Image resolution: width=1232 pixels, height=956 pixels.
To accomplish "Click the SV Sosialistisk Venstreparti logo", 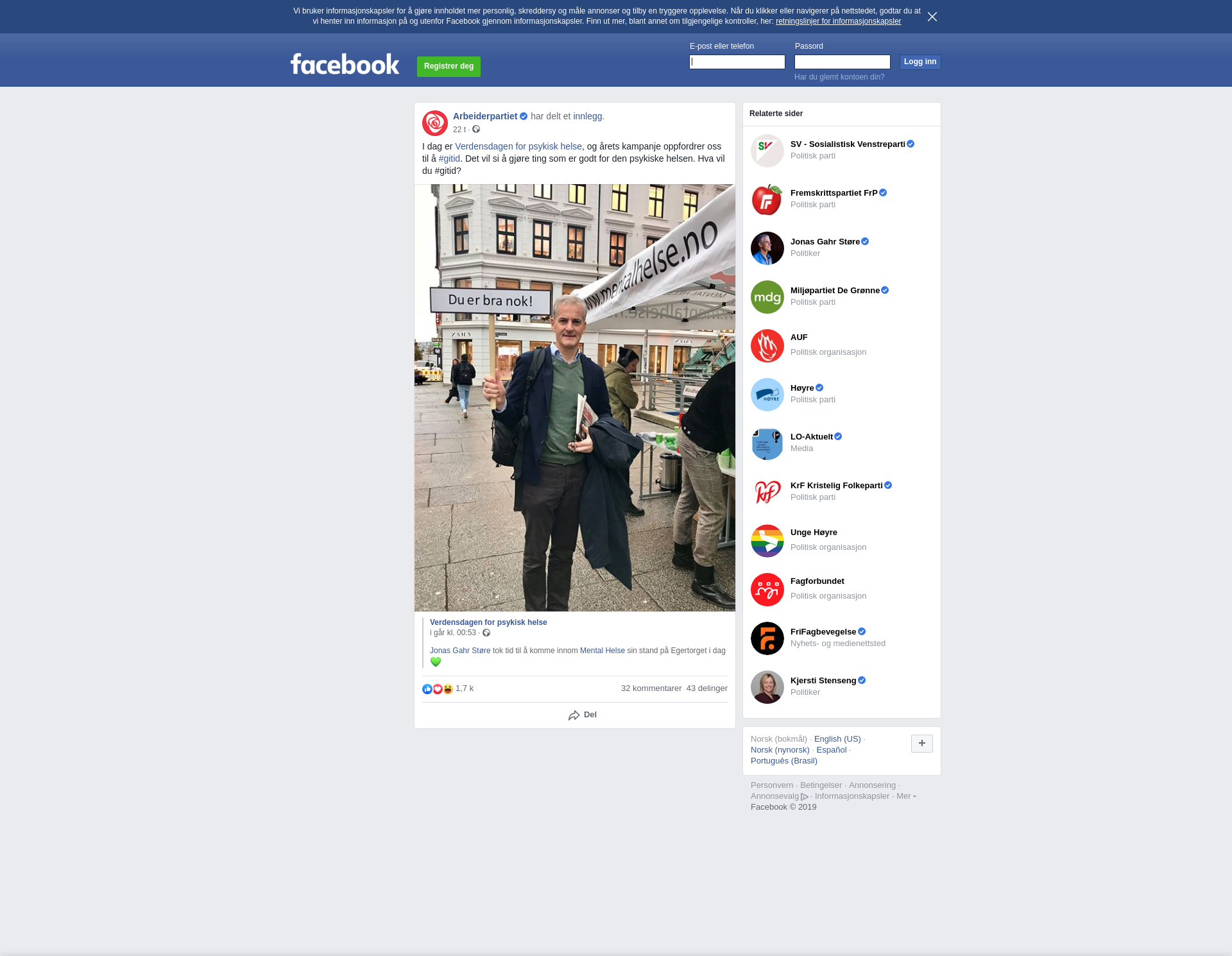I will click(x=767, y=150).
